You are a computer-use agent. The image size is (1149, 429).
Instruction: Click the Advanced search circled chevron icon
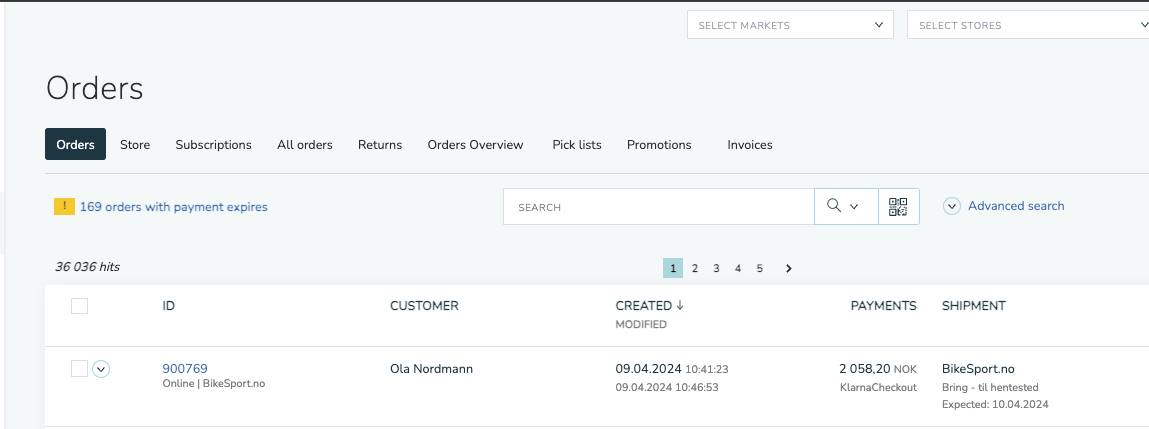coord(952,207)
